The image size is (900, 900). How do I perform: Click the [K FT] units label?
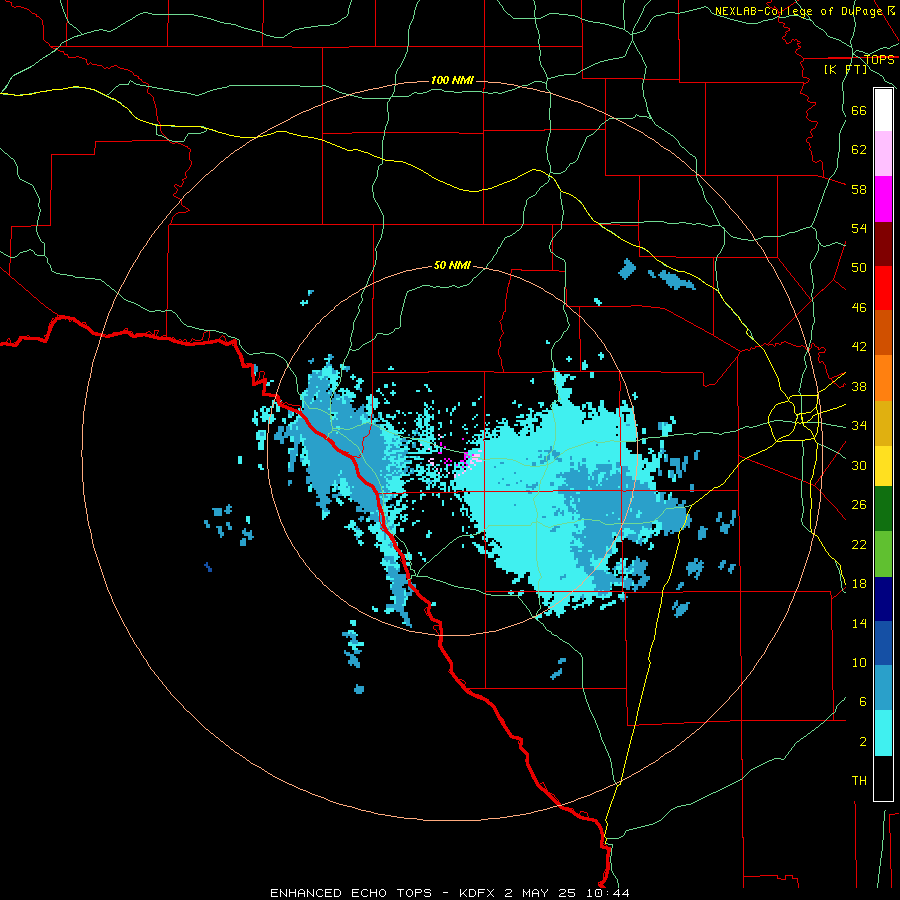(845, 69)
